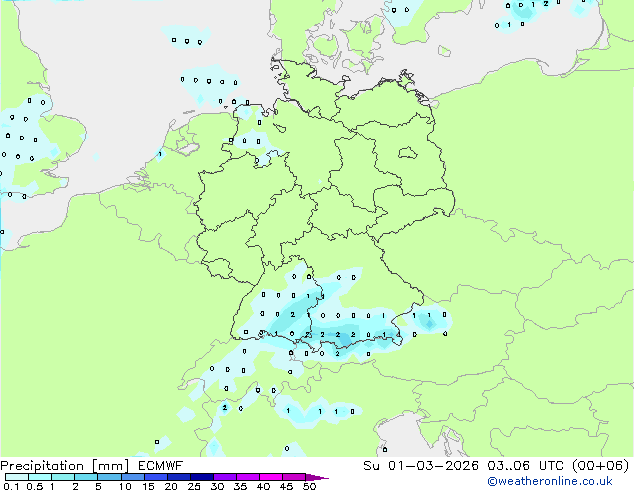634x490 pixels.
Task: Select the 5–10 mm legend color box
Action: [x=109, y=477]
